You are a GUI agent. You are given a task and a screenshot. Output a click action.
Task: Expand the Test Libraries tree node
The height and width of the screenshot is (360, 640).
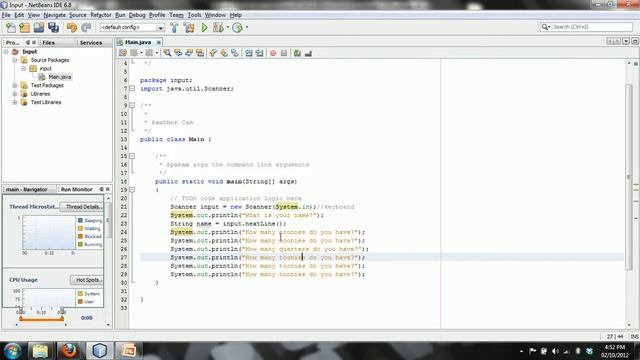(x=15, y=102)
